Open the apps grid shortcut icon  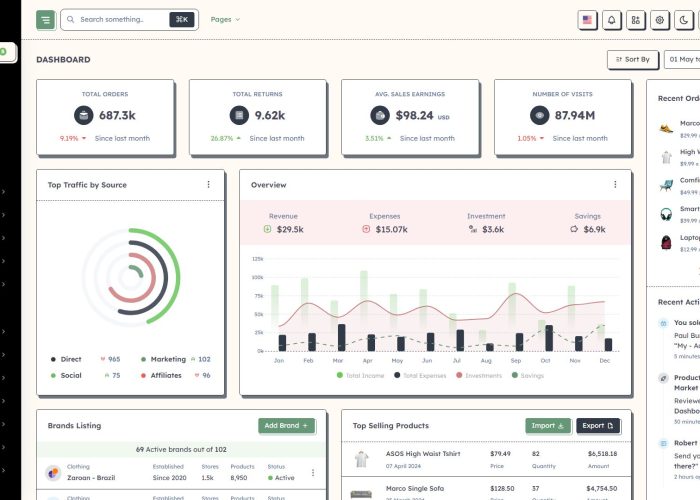pyautogui.click(x=635, y=20)
